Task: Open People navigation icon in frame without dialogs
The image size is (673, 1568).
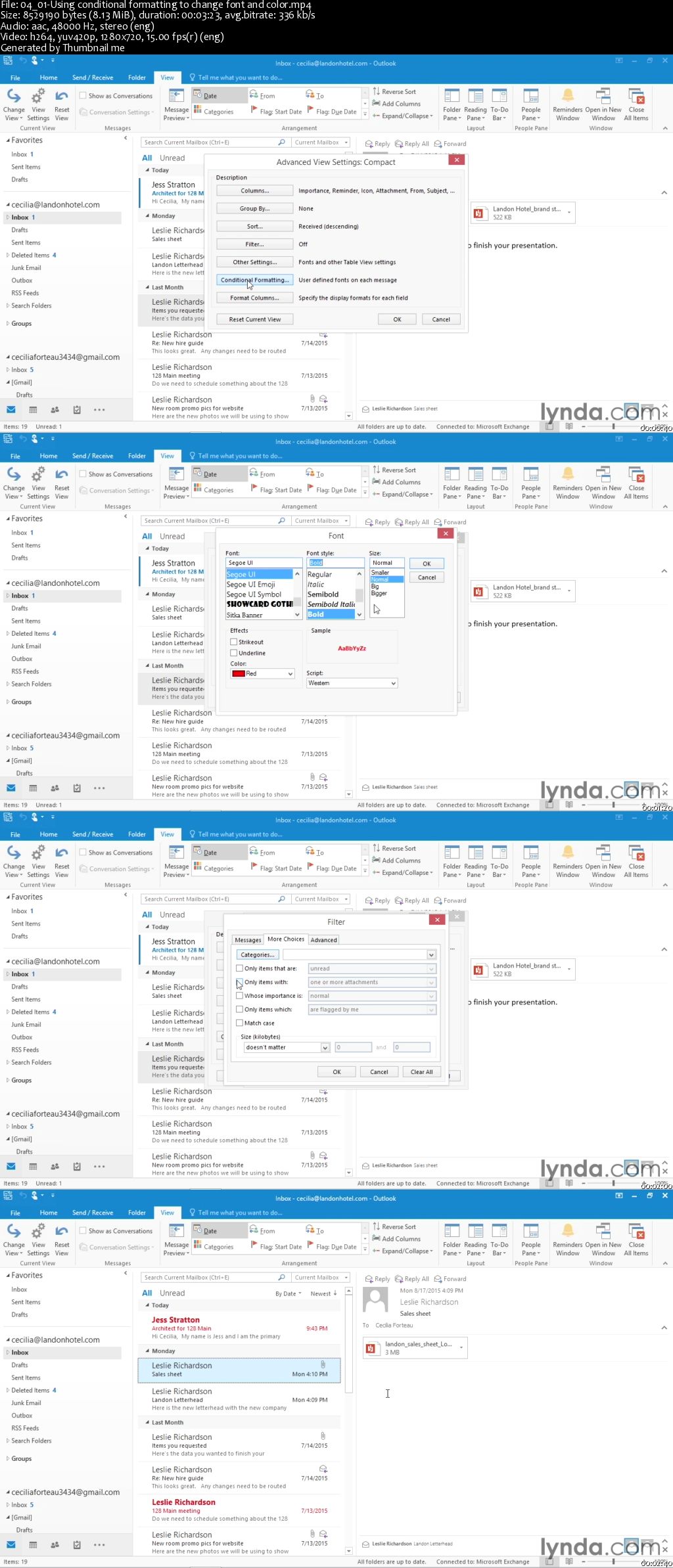Action: click(x=55, y=1545)
